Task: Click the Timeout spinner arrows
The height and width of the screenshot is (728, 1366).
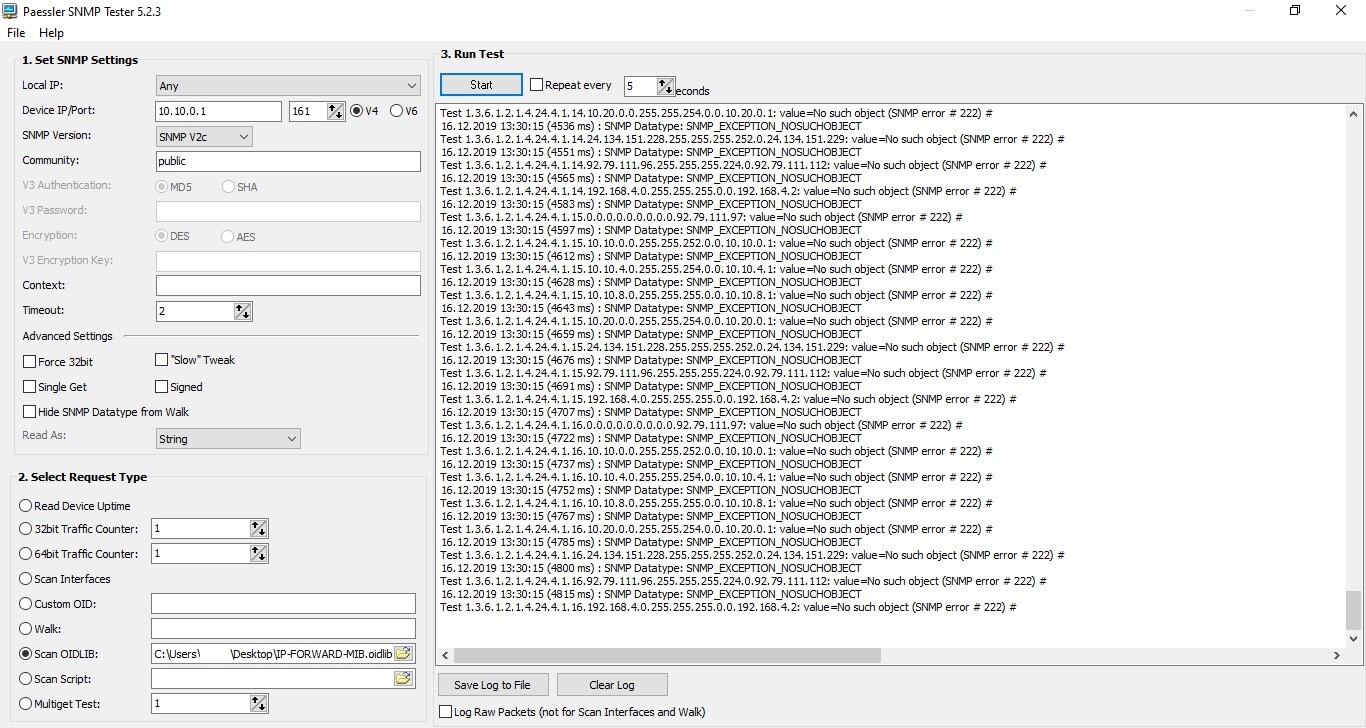Action: 243,311
